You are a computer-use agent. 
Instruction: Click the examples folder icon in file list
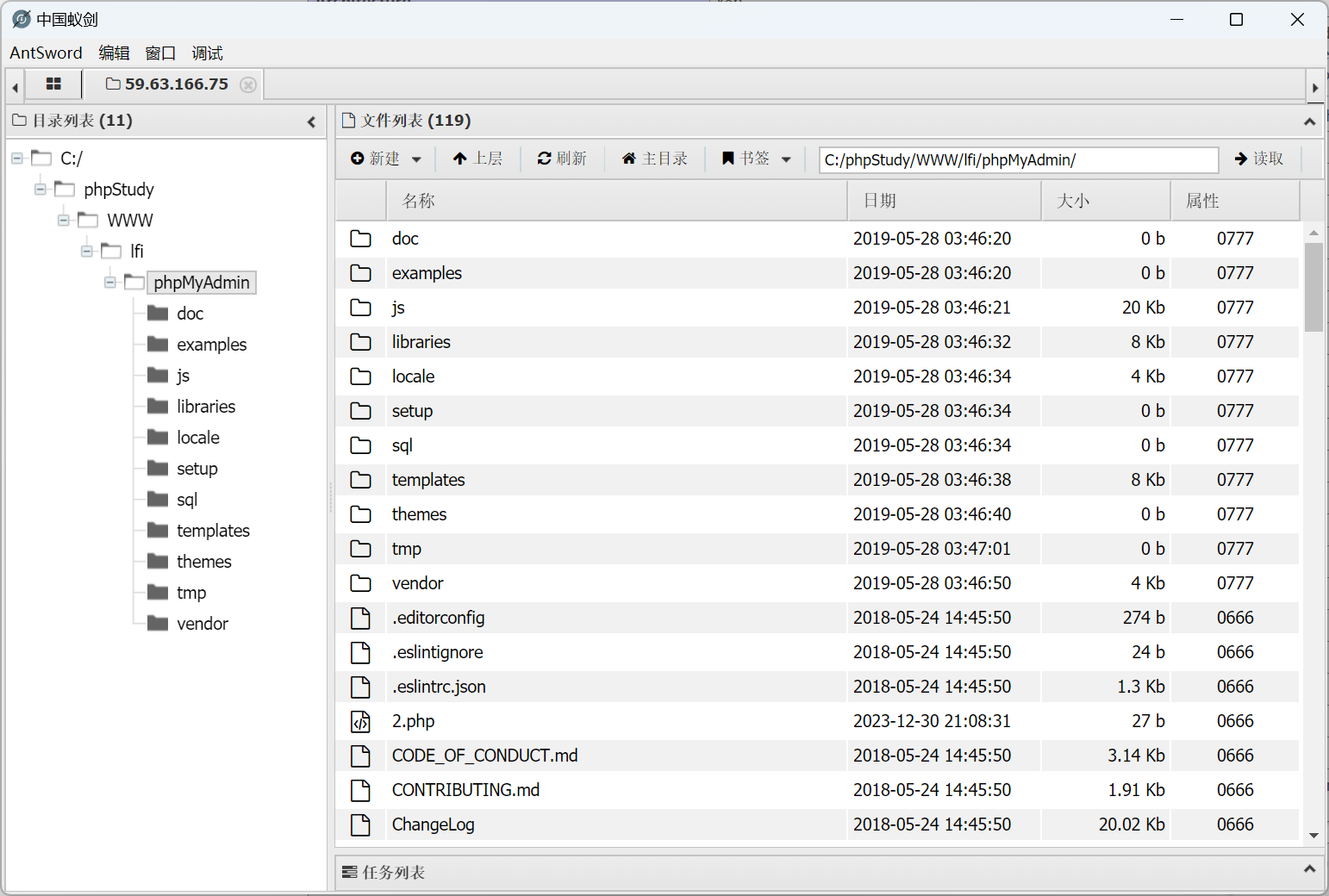pyautogui.click(x=360, y=273)
